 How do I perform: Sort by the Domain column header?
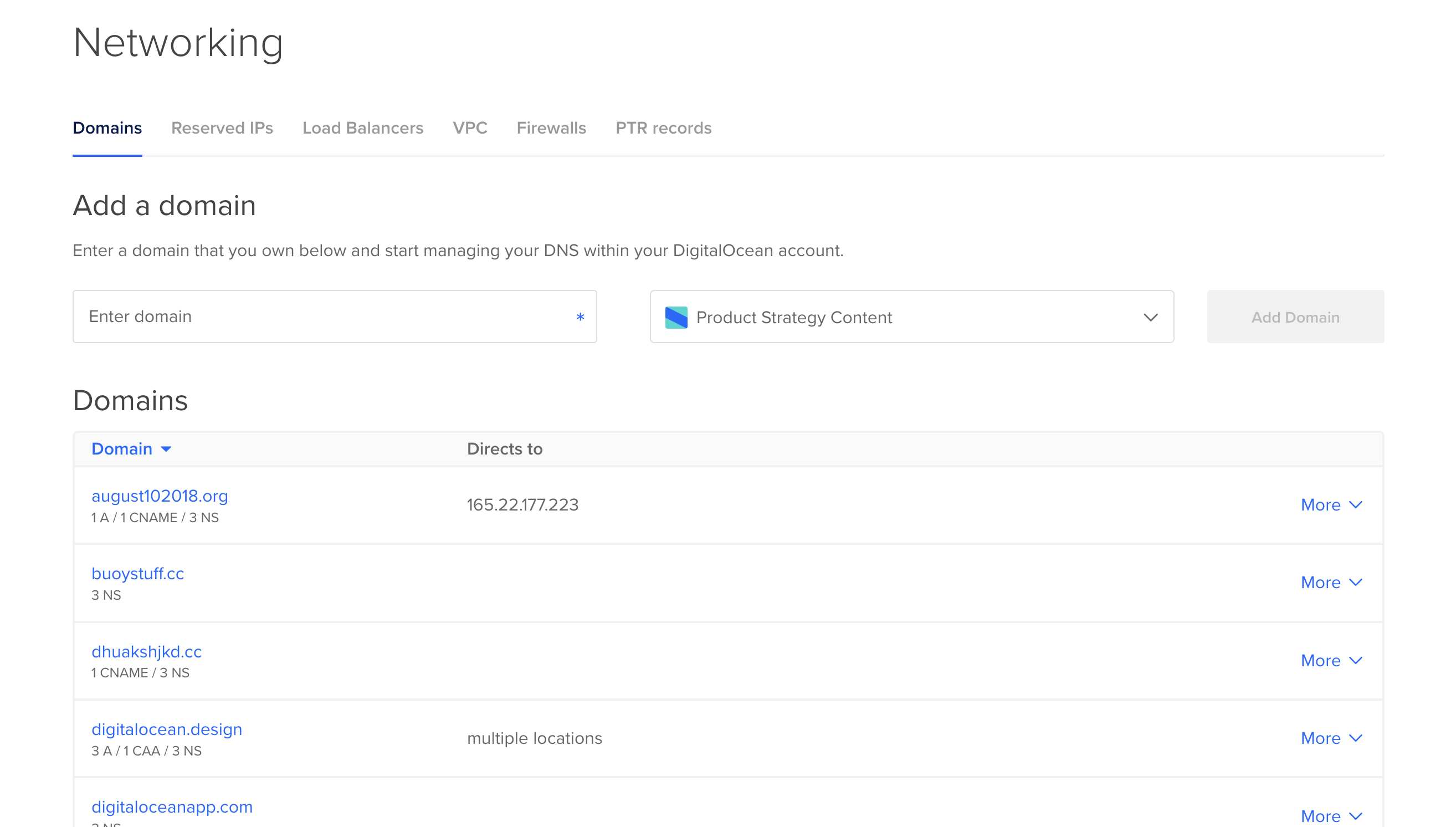tap(122, 449)
